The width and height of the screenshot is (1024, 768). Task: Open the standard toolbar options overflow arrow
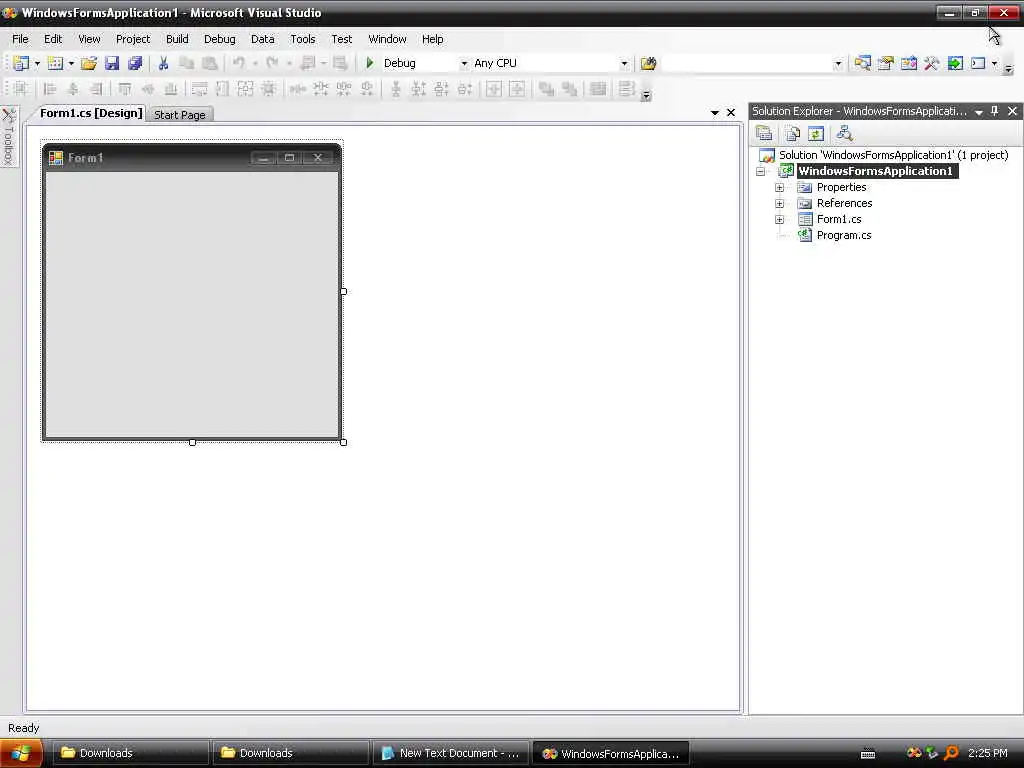point(1008,68)
